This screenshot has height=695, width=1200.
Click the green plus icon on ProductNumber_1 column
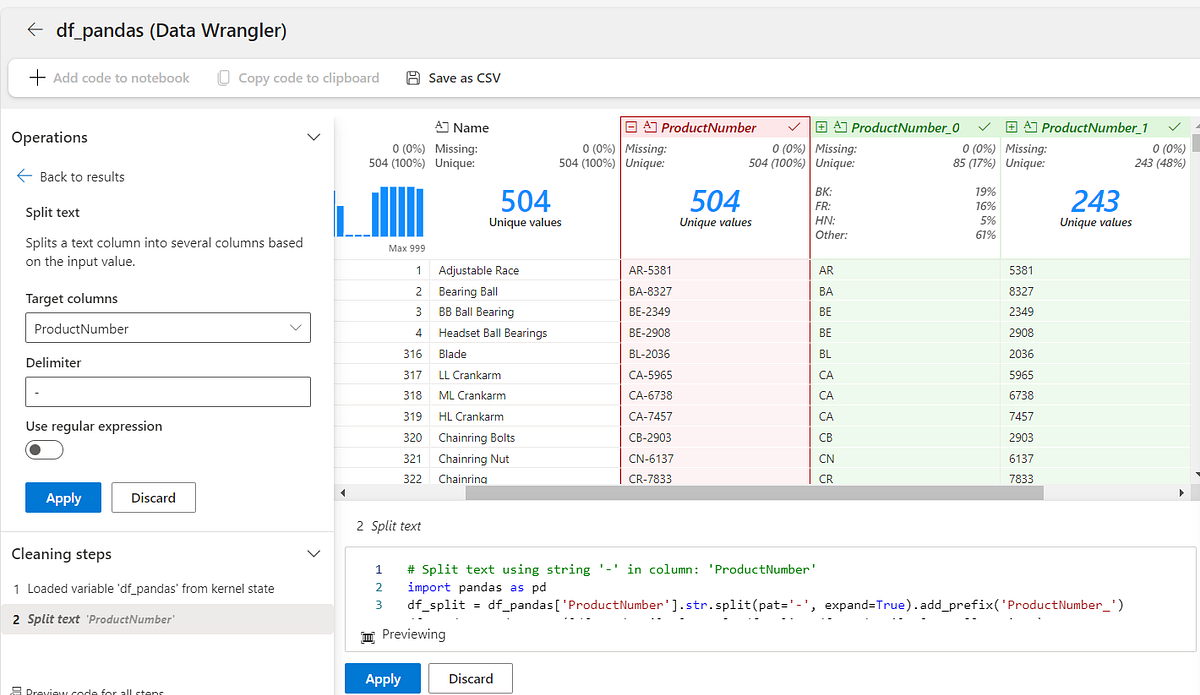[1012, 128]
